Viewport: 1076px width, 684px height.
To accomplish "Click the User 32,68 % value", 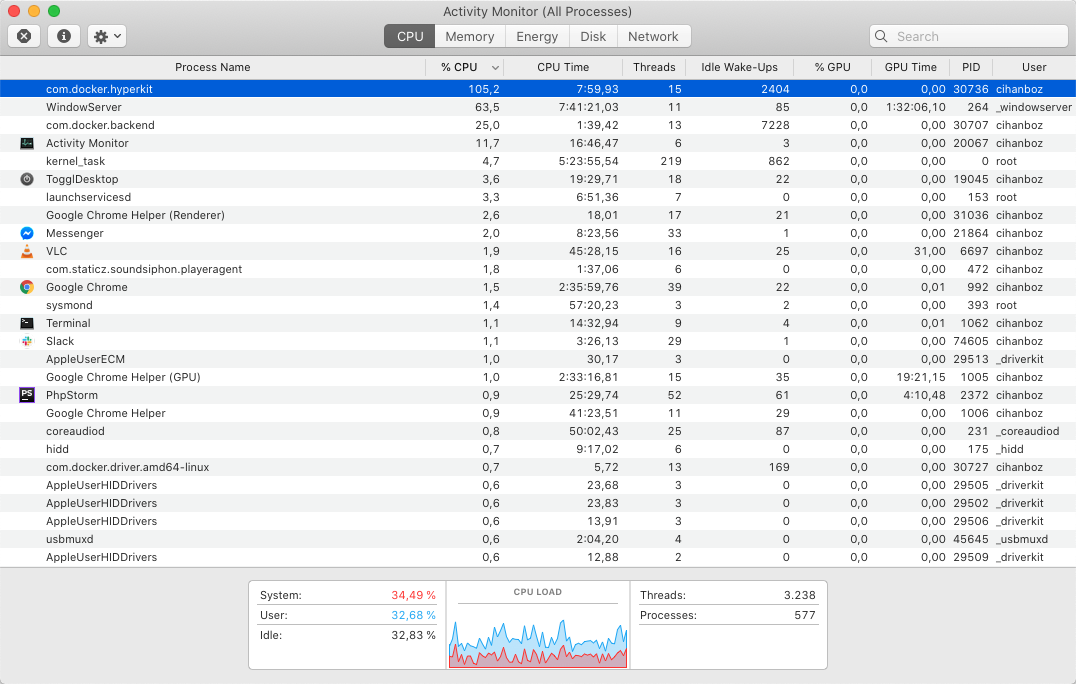I will (413, 615).
